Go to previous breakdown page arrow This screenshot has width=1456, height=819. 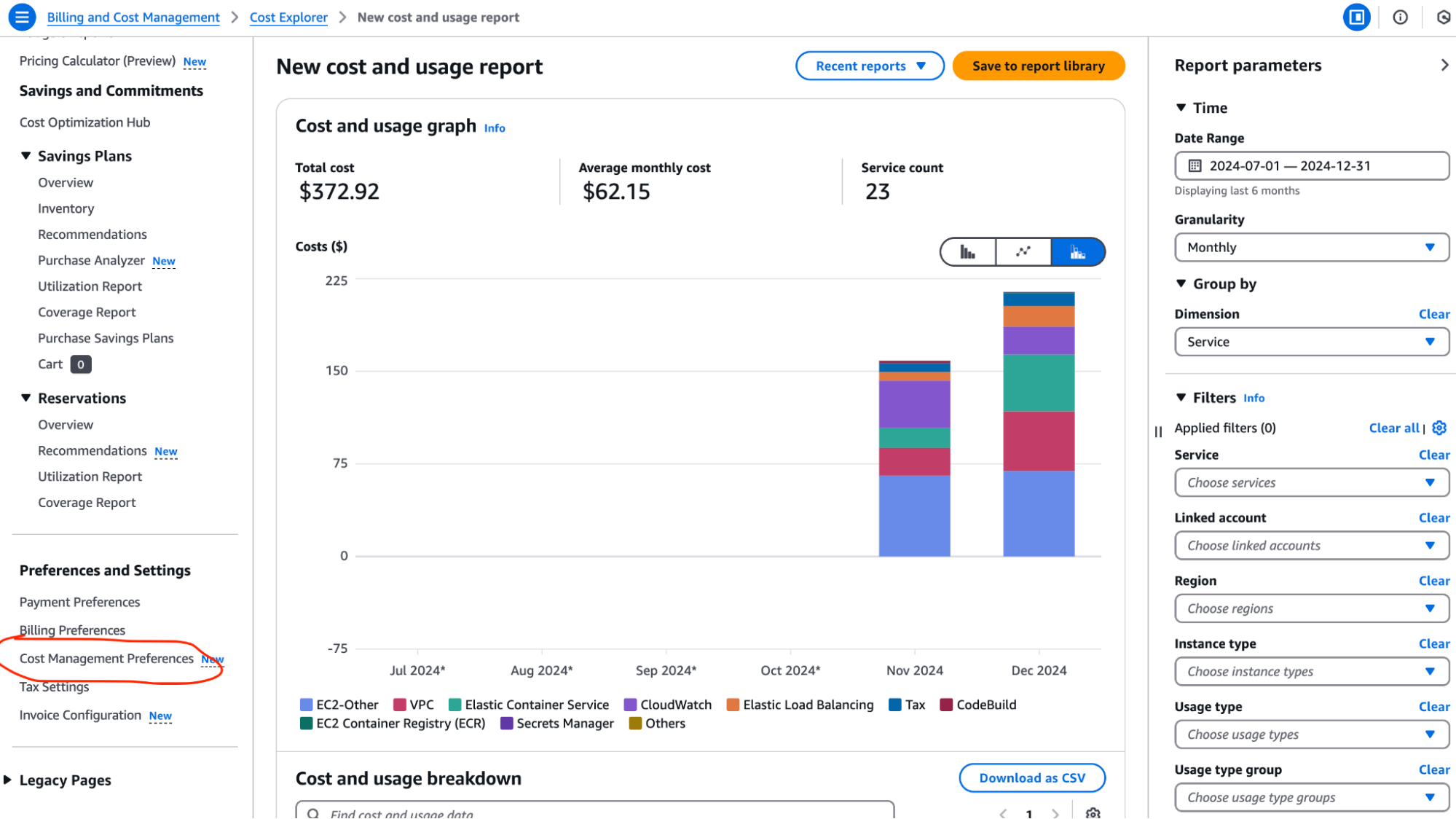coord(1003,813)
